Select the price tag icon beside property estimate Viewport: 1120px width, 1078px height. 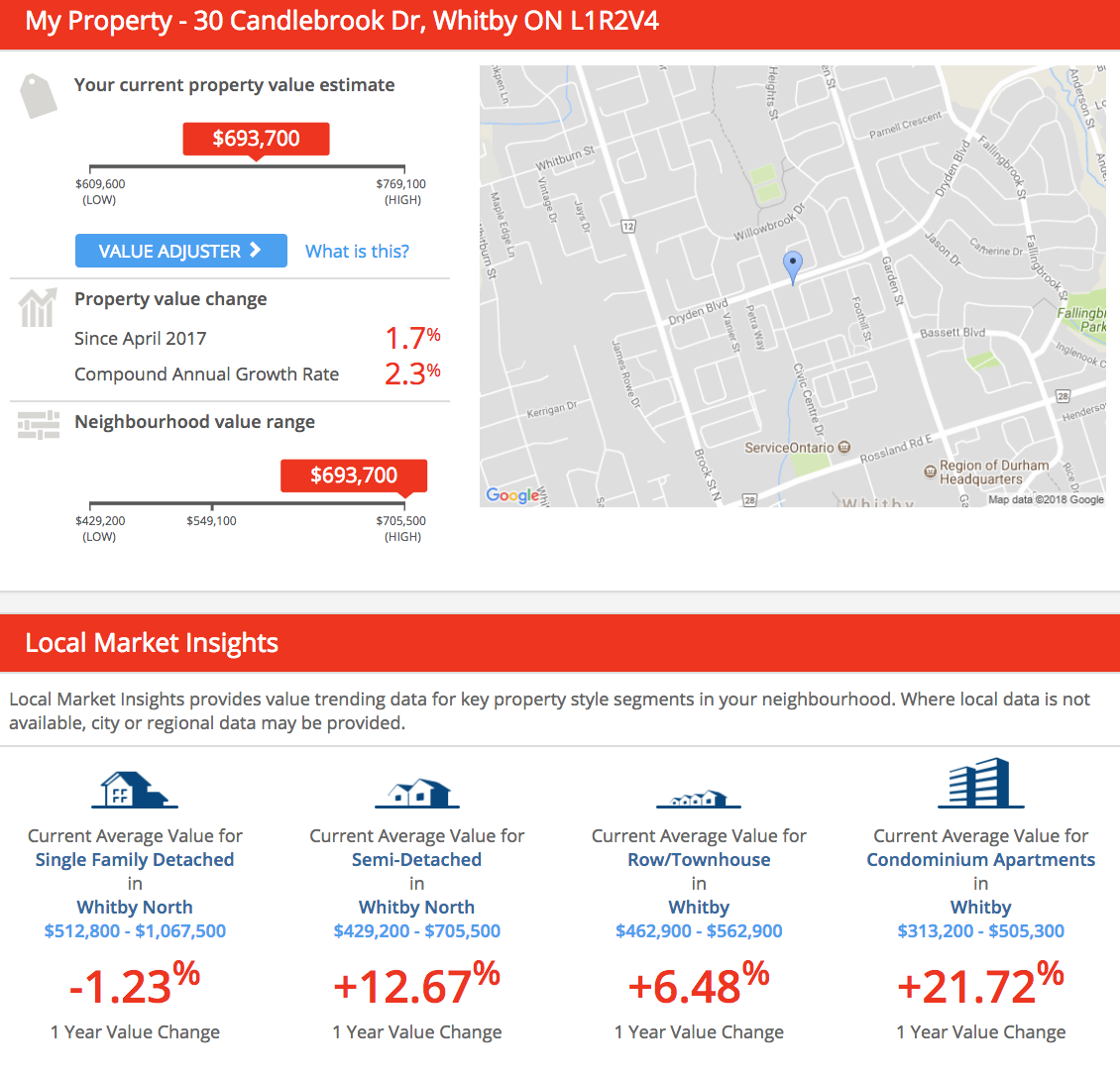point(39,96)
